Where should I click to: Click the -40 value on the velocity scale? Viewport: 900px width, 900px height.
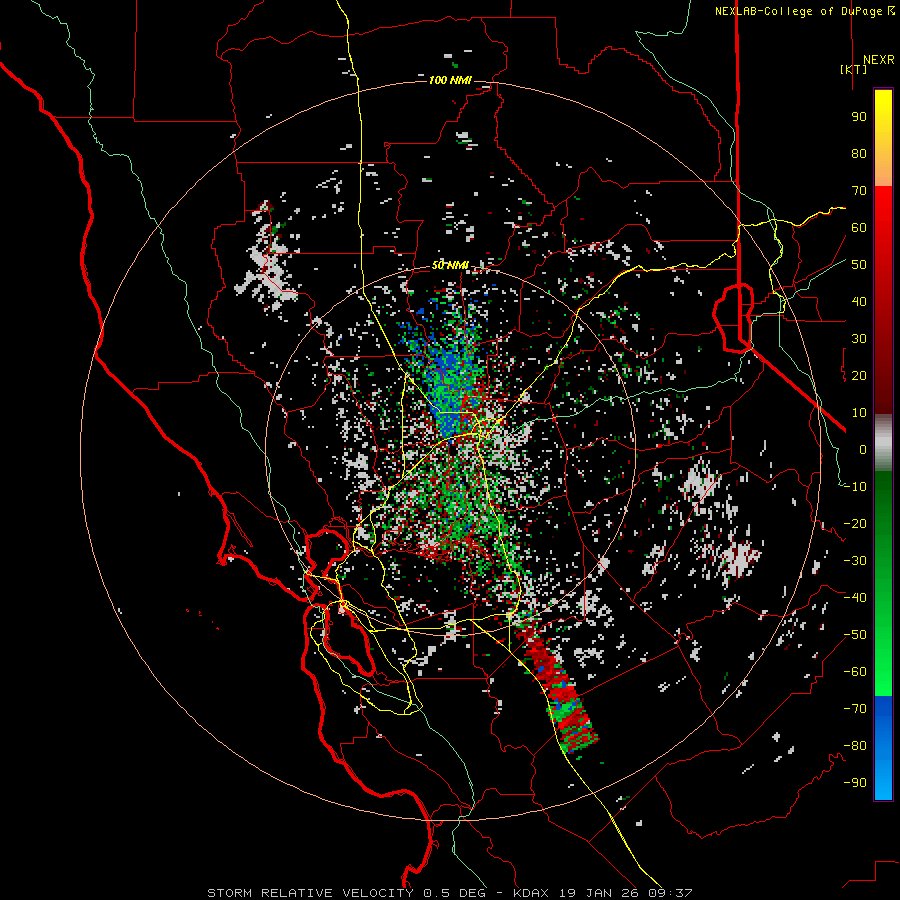coord(855,598)
